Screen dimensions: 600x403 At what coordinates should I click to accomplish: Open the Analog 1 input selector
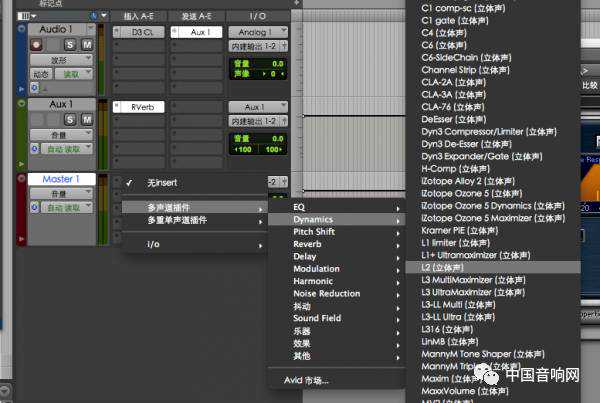coord(255,32)
